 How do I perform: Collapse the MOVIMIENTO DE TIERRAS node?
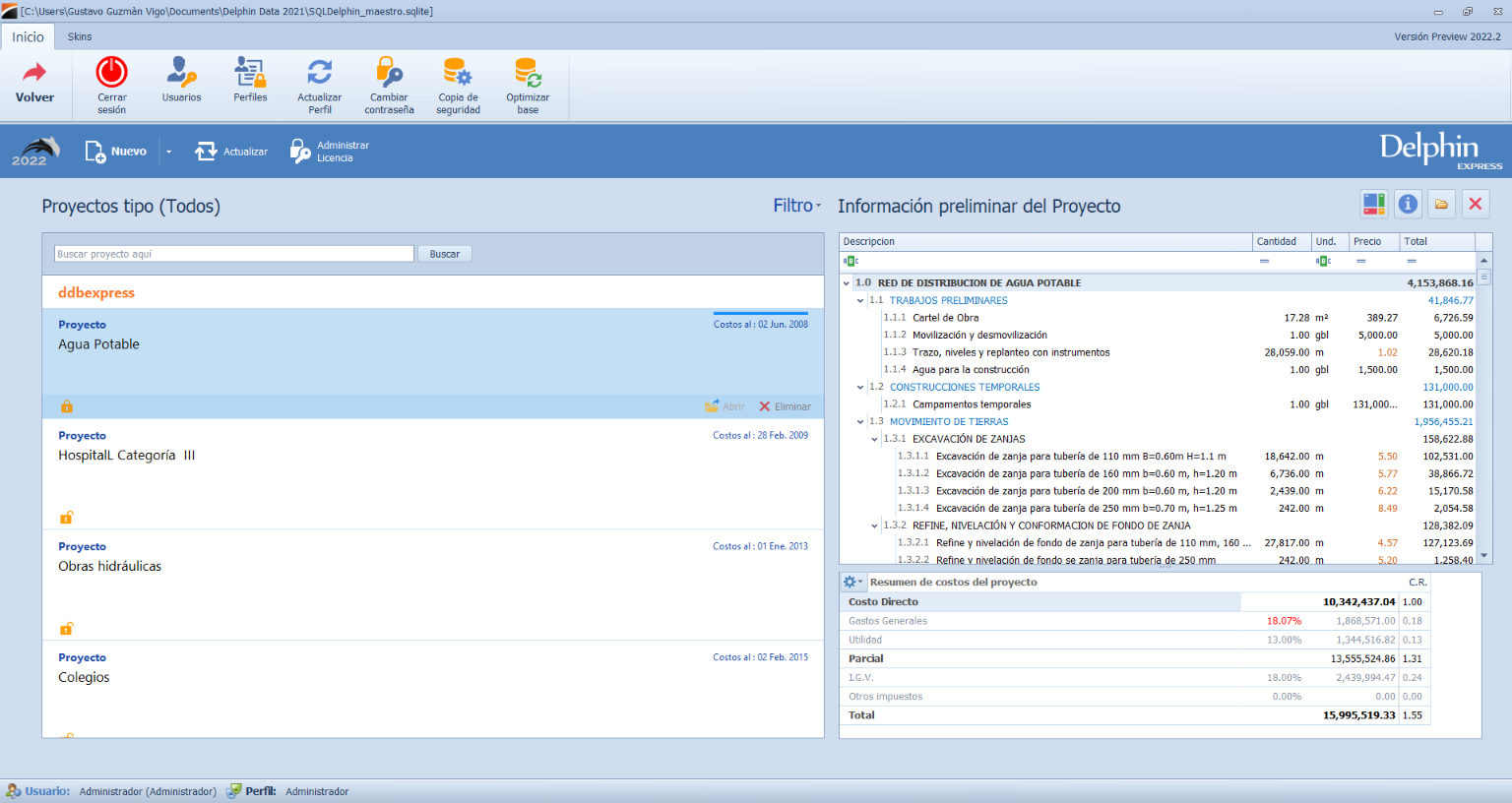860,422
